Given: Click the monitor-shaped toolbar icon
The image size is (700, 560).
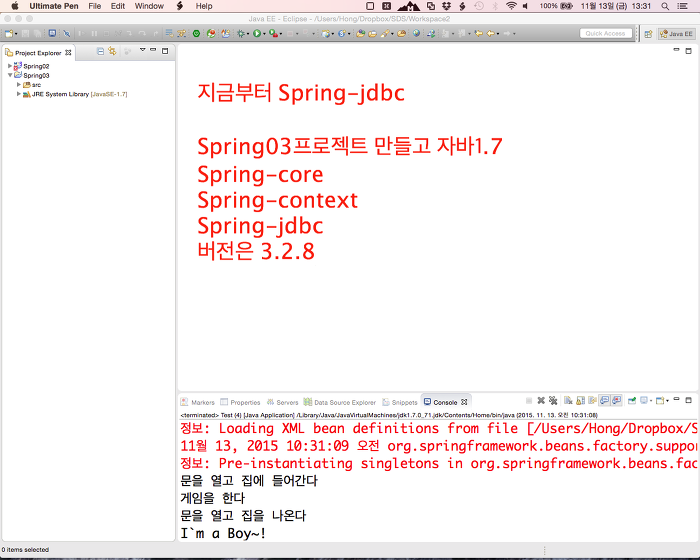Looking at the screenshot, I should click(52, 33).
